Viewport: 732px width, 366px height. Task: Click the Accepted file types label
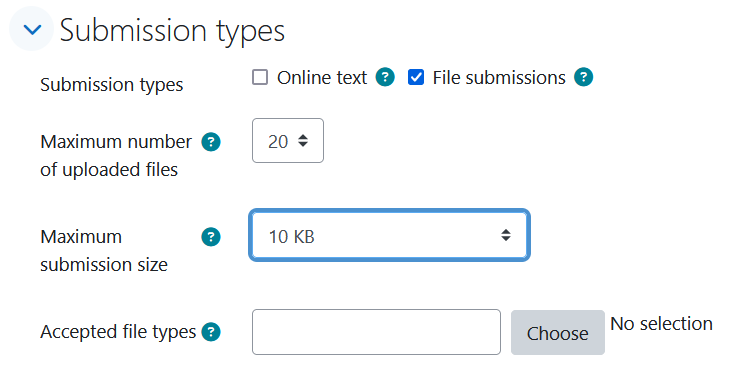(118, 332)
